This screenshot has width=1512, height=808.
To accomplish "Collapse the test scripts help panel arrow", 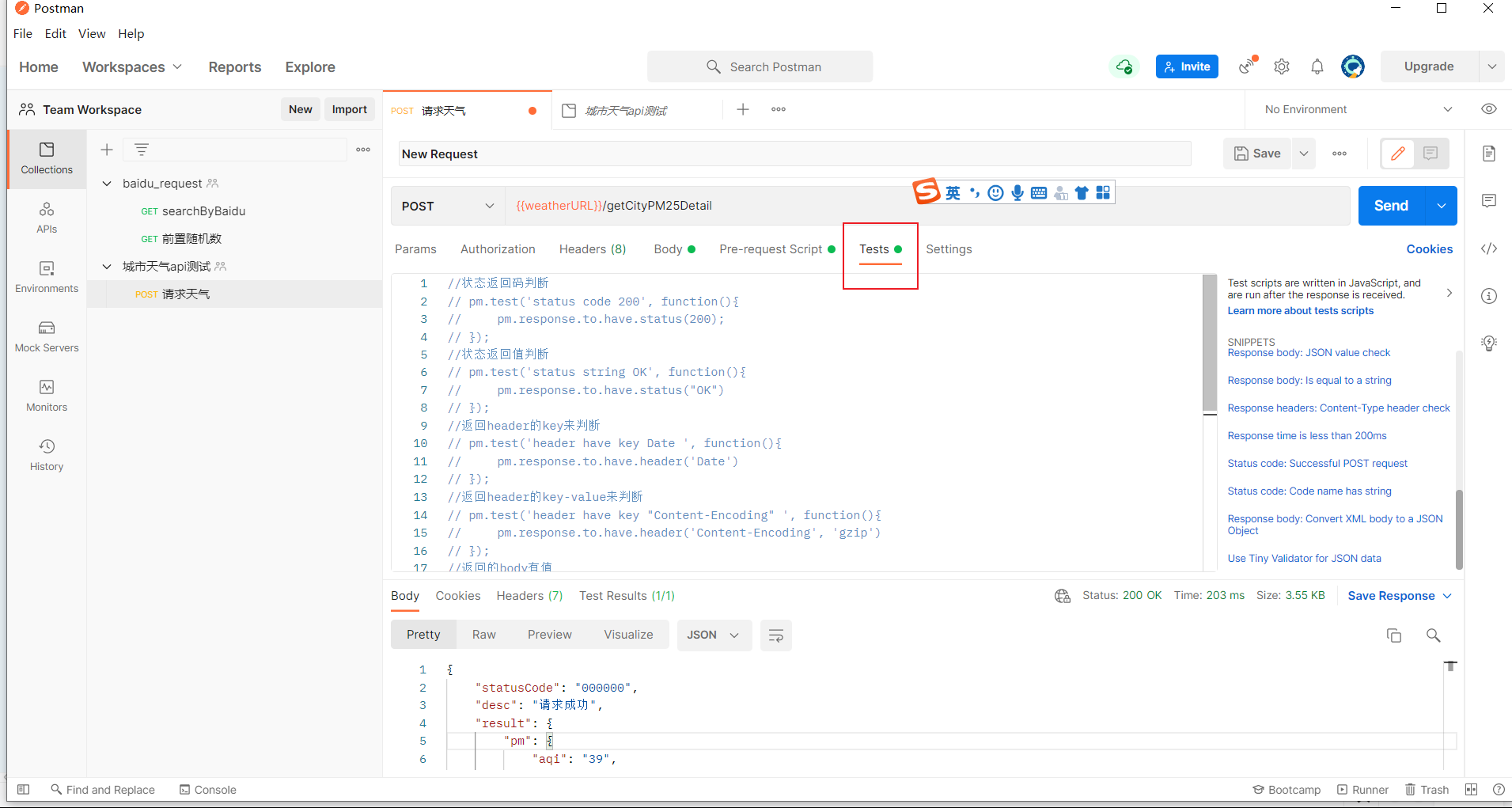I will click(1449, 293).
